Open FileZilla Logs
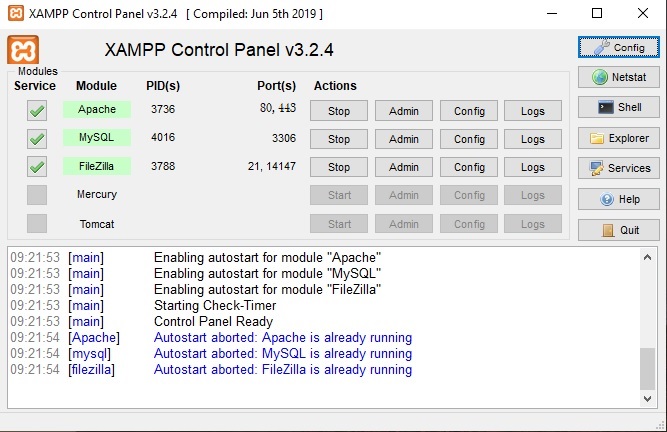The width and height of the screenshot is (667, 432). pyautogui.click(x=533, y=167)
